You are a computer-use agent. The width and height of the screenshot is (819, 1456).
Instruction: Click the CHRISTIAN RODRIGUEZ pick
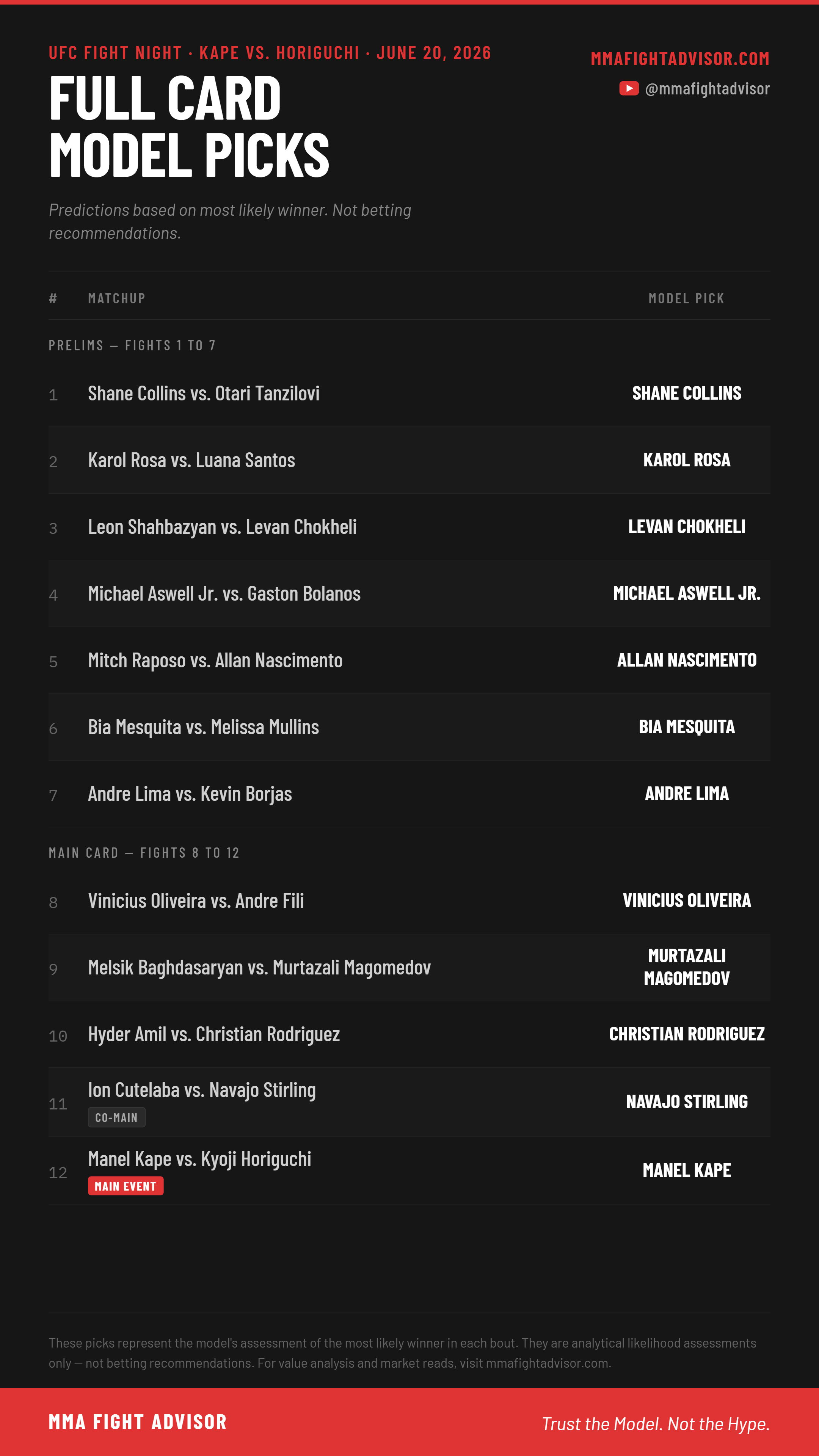[x=687, y=1034]
